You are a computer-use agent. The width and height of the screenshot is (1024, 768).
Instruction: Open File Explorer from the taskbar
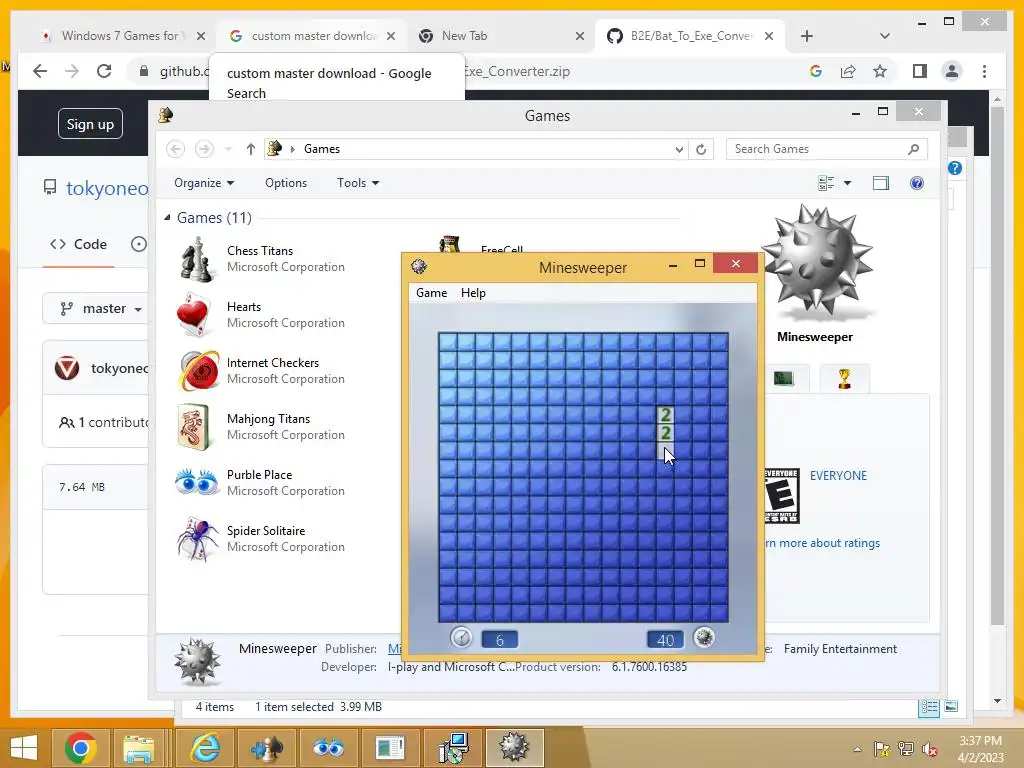[139, 748]
